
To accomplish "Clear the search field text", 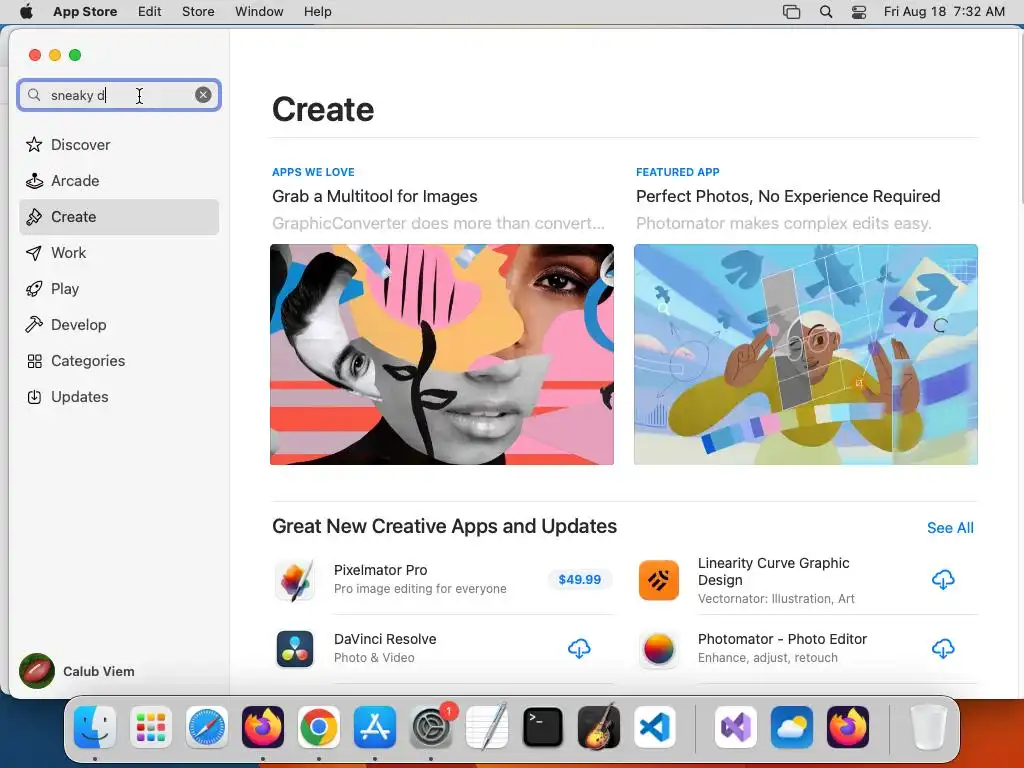I will [x=203, y=95].
